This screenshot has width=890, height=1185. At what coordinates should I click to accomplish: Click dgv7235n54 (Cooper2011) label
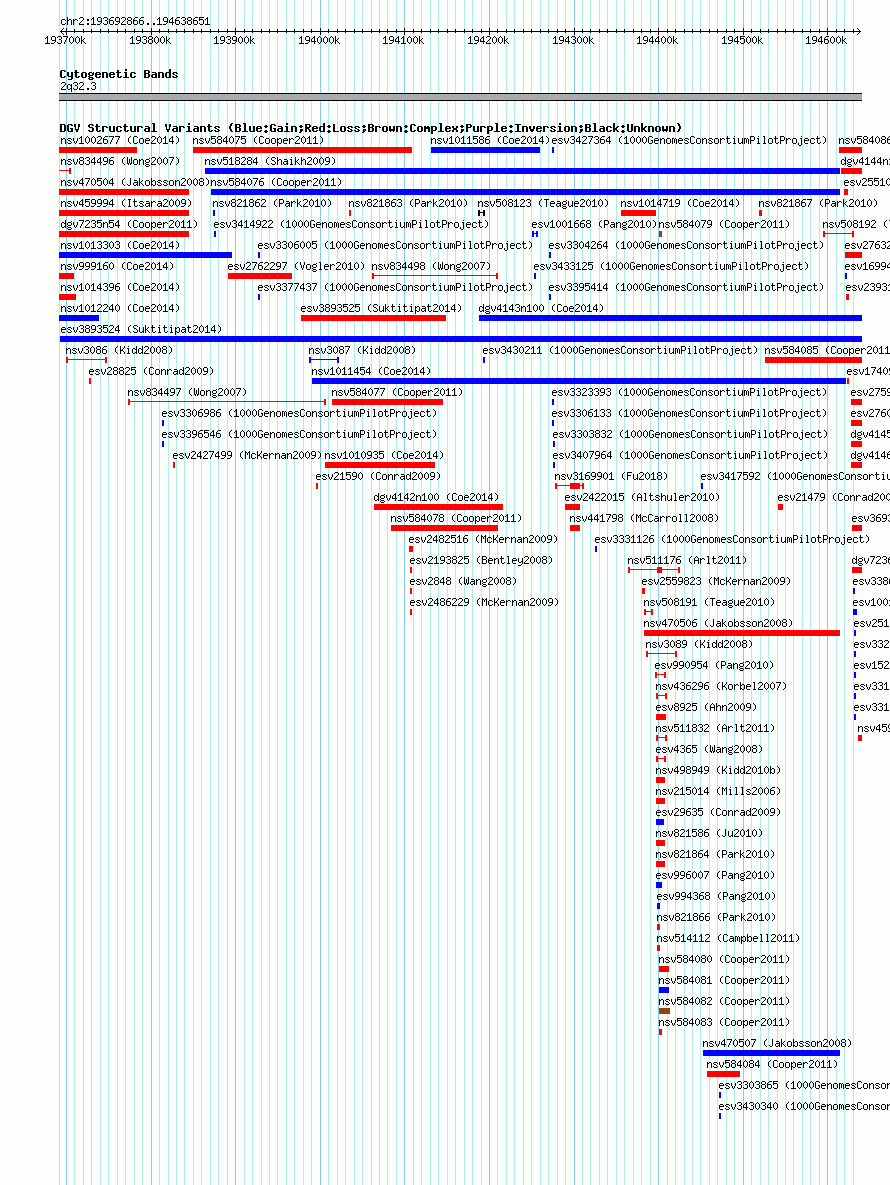pyautogui.click(x=129, y=224)
